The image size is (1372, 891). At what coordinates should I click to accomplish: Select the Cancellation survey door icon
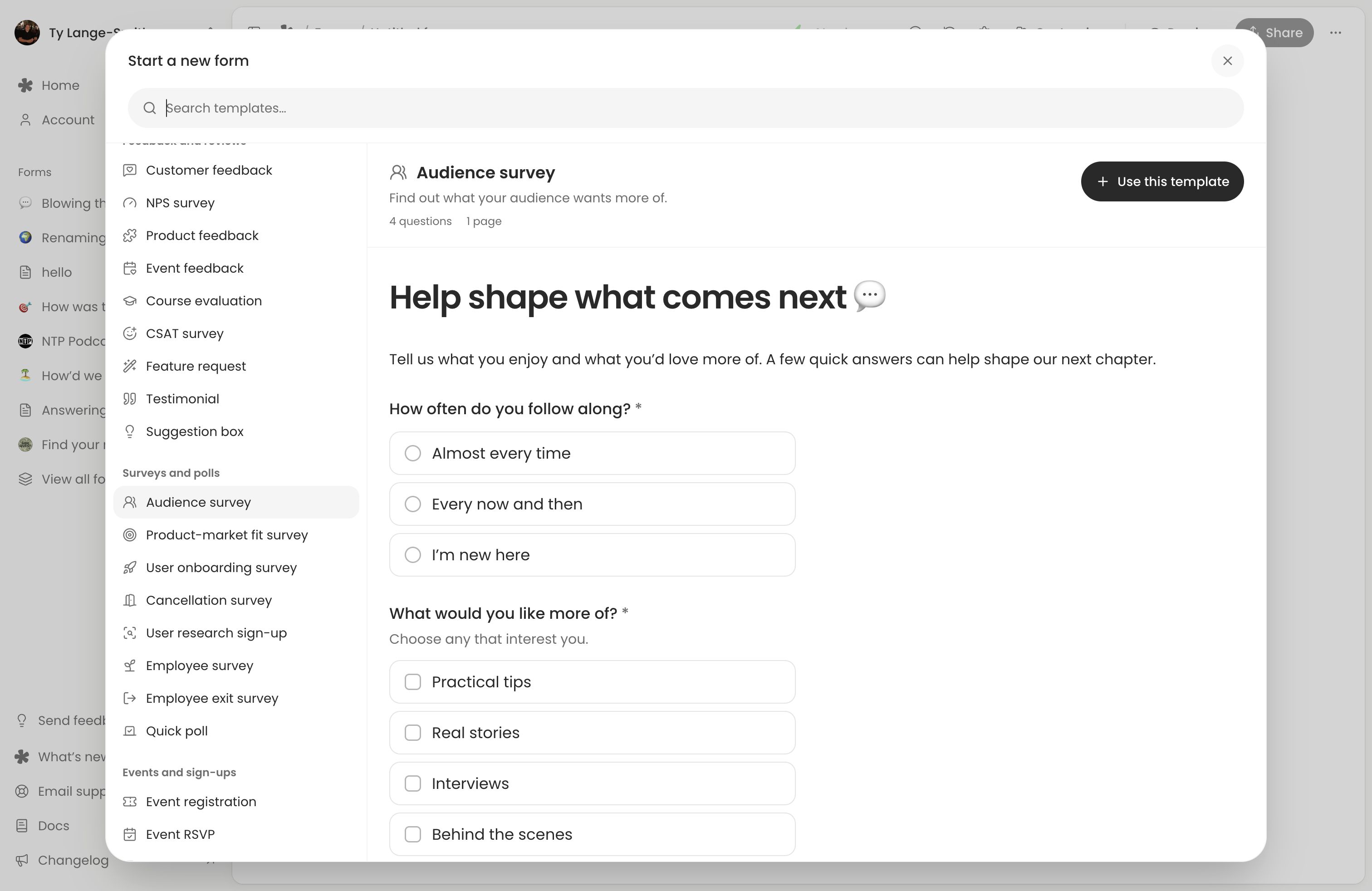(x=130, y=601)
